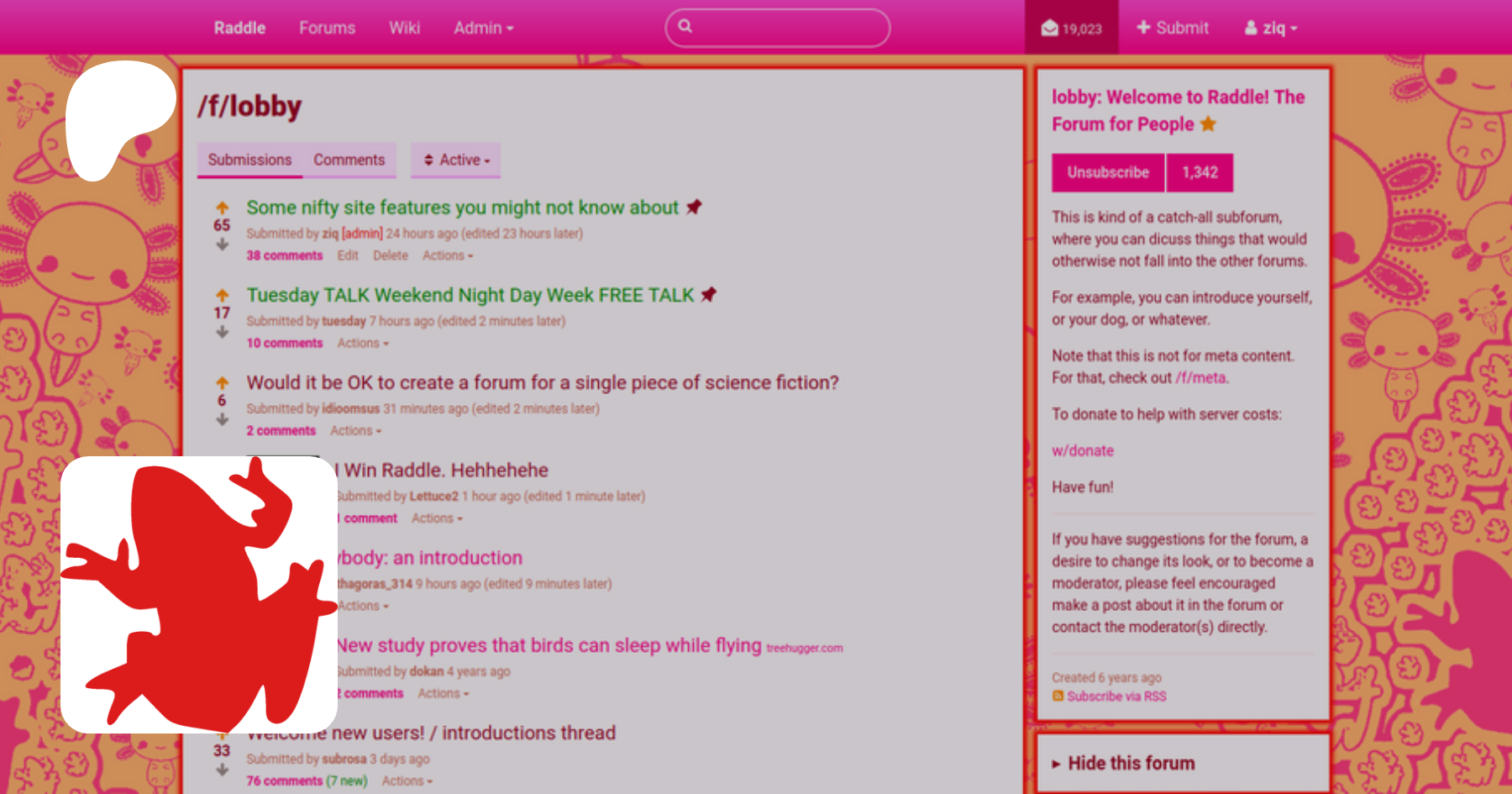Open the 38 comments link
This screenshot has height=794, width=1512.
284,255
